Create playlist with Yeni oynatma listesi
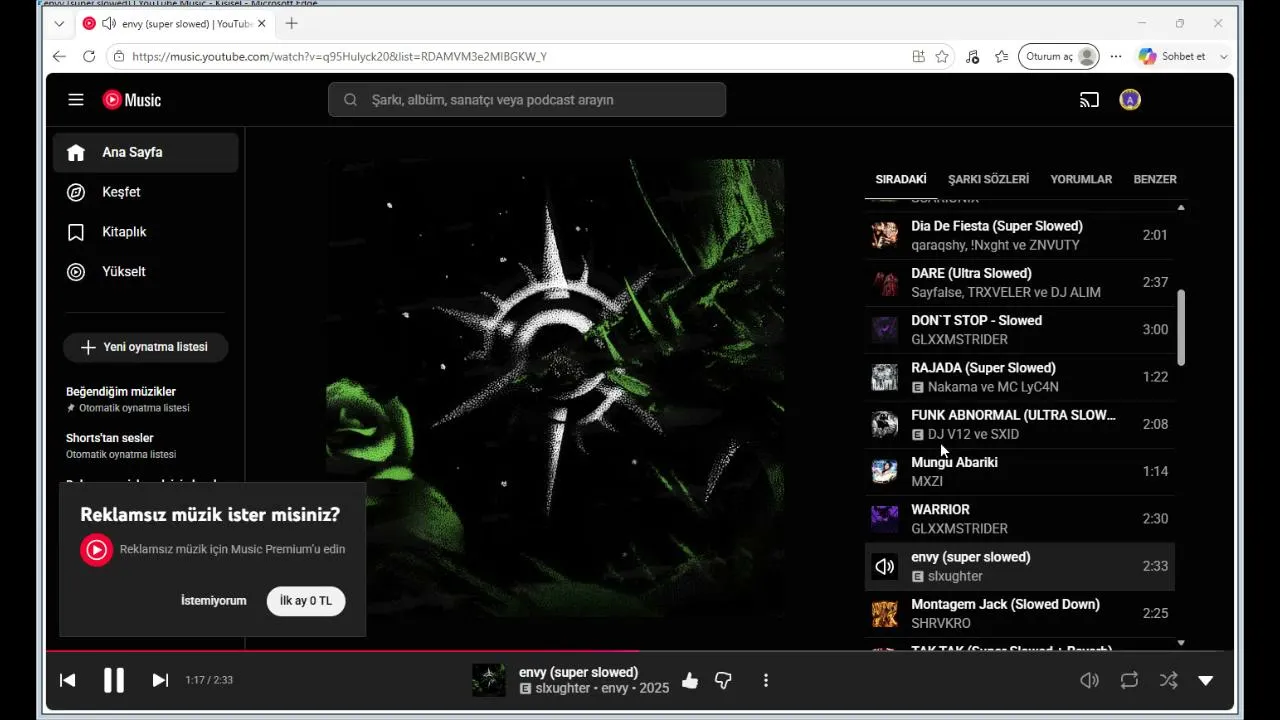Image resolution: width=1280 pixels, height=720 pixels. tap(146, 347)
